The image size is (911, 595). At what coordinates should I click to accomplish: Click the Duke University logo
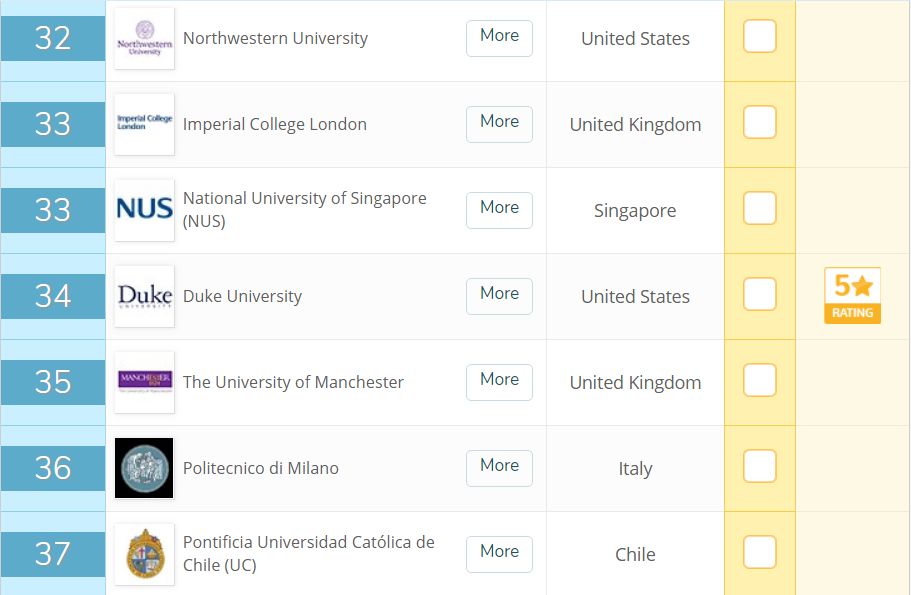(144, 296)
